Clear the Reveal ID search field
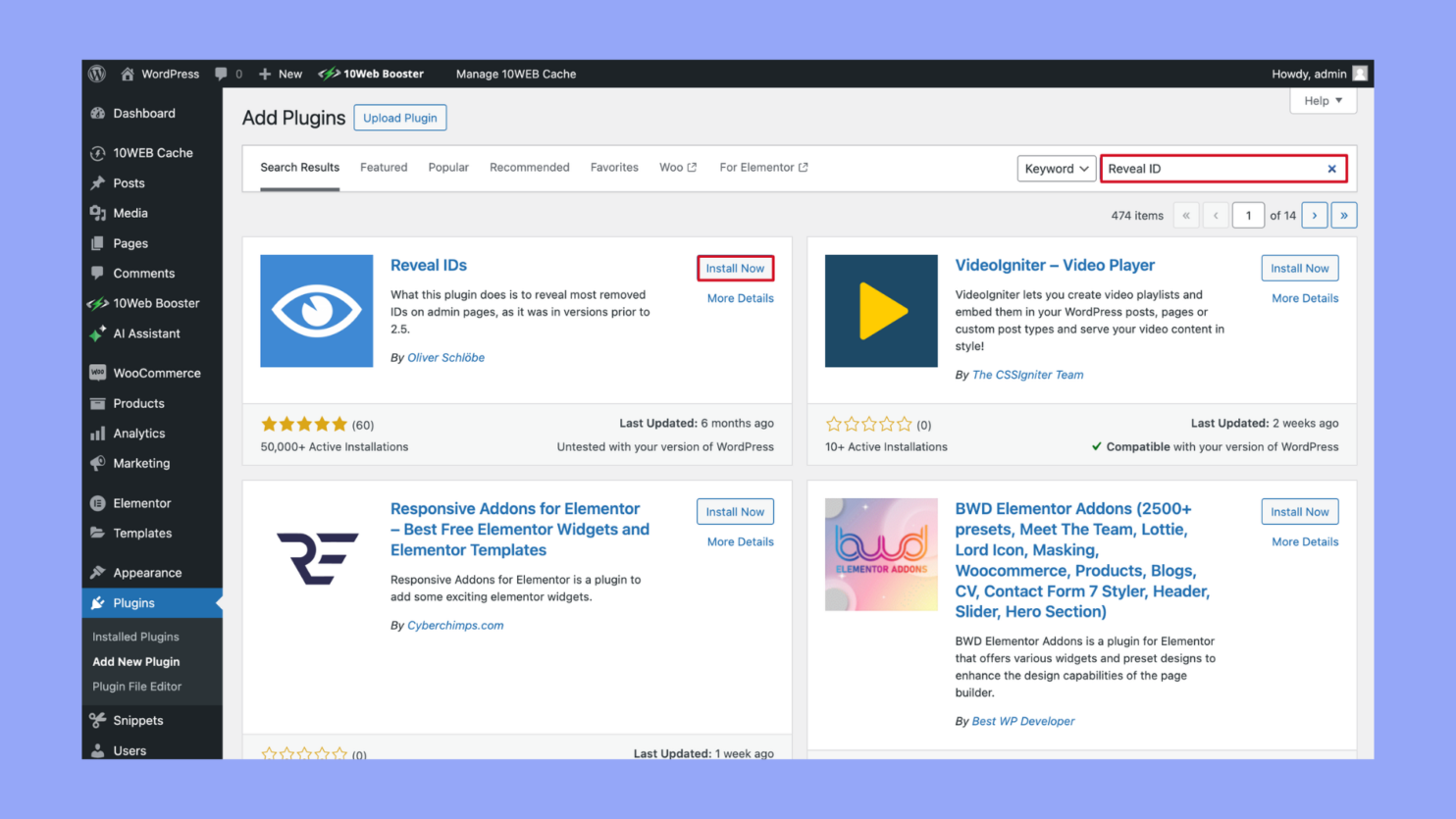 (x=1331, y=168)
